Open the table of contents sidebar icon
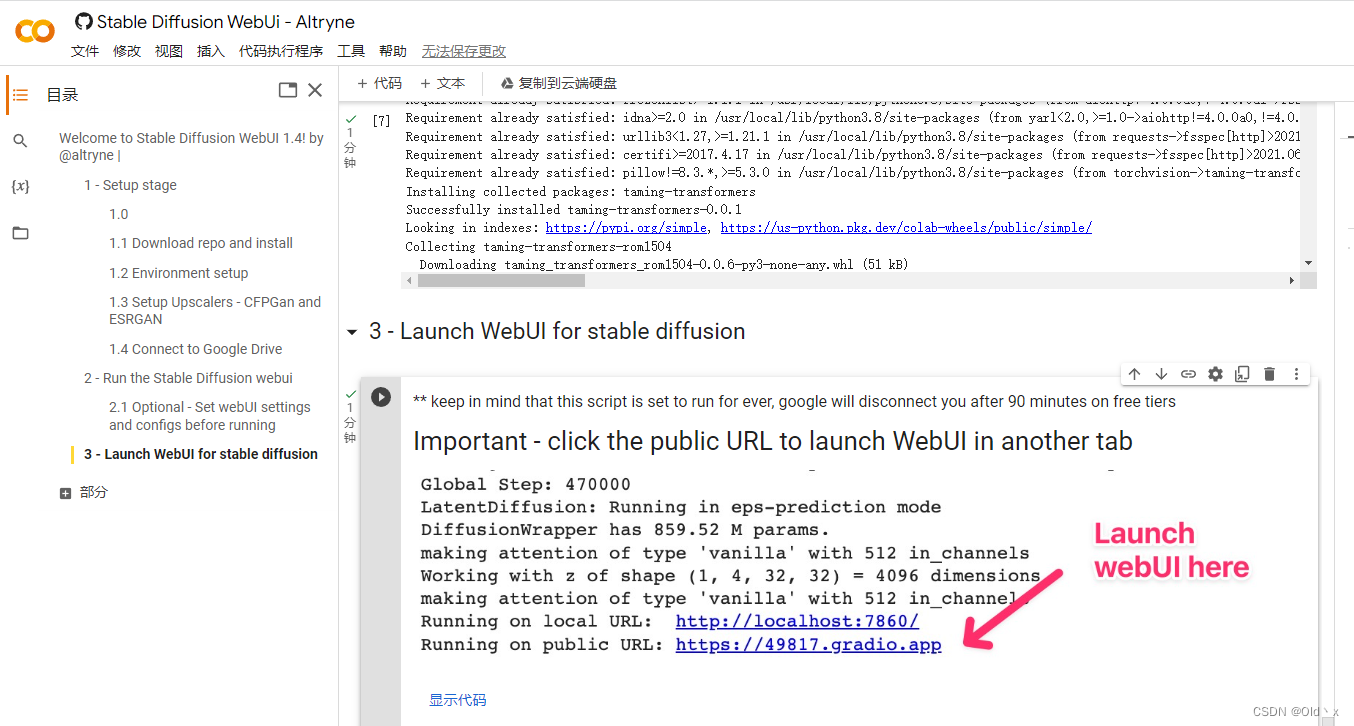The height and width of the screenshot is (726, 1354). pos(20,95)
